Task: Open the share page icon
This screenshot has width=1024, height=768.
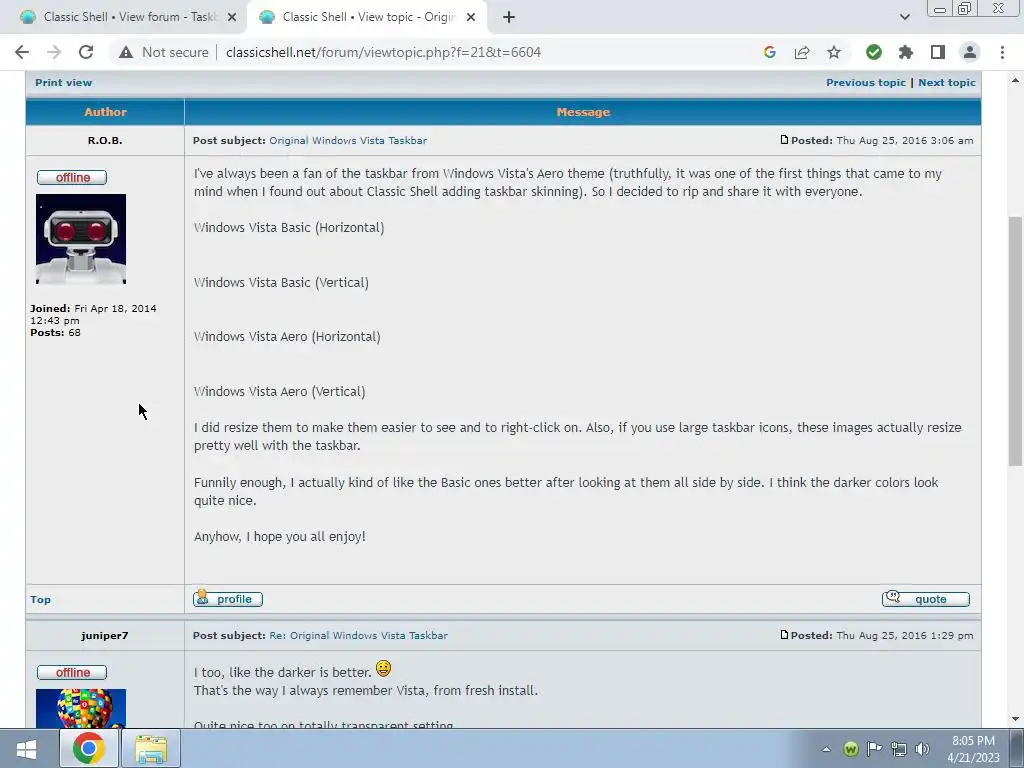Action: 802,52
